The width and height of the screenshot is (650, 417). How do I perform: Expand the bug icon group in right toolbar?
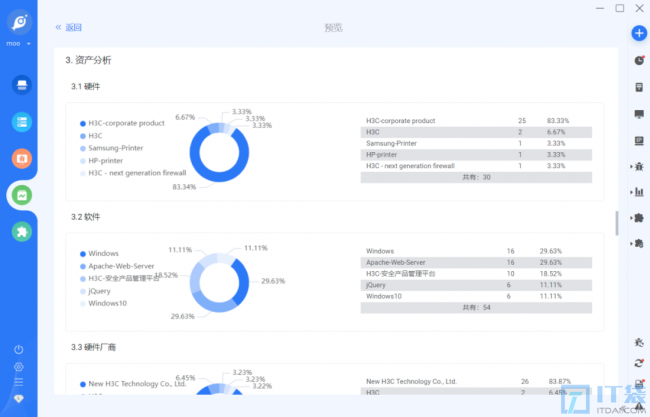638,167
